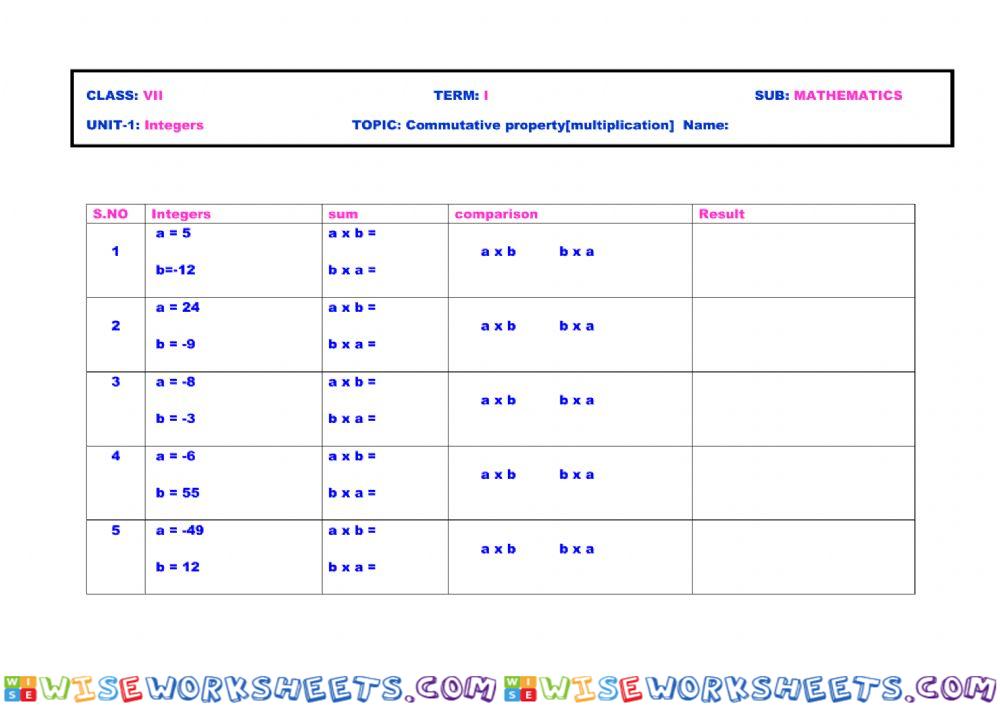Click serial number 3 in table

click(x=115, y=382)
